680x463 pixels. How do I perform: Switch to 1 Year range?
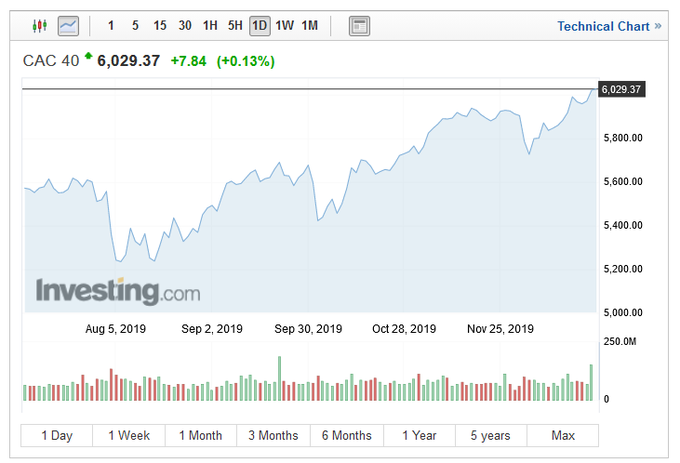click(x=419, y=435)
